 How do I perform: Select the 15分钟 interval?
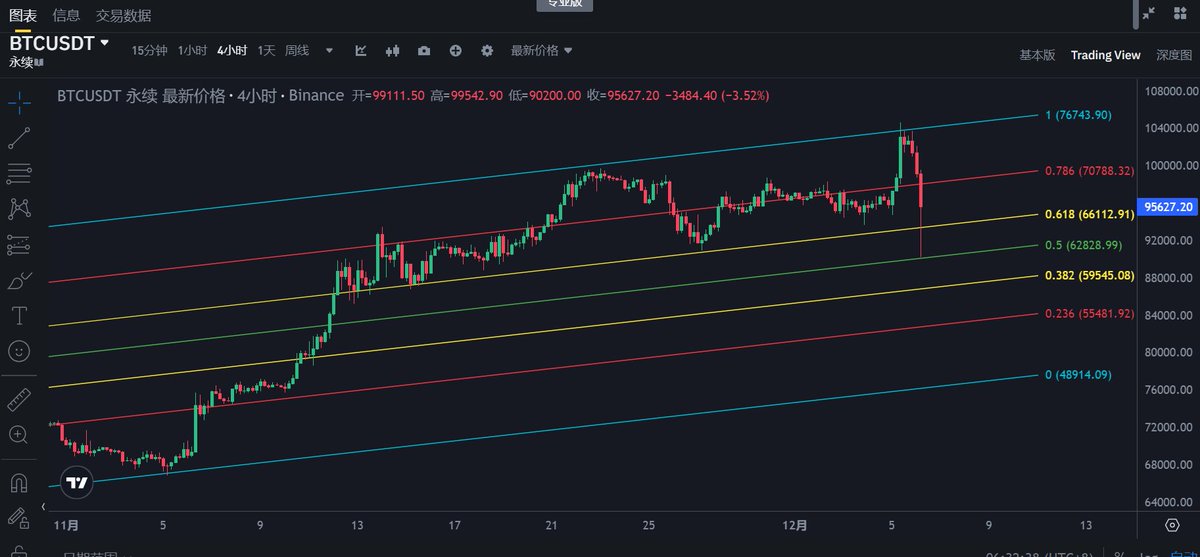[150, 50]
